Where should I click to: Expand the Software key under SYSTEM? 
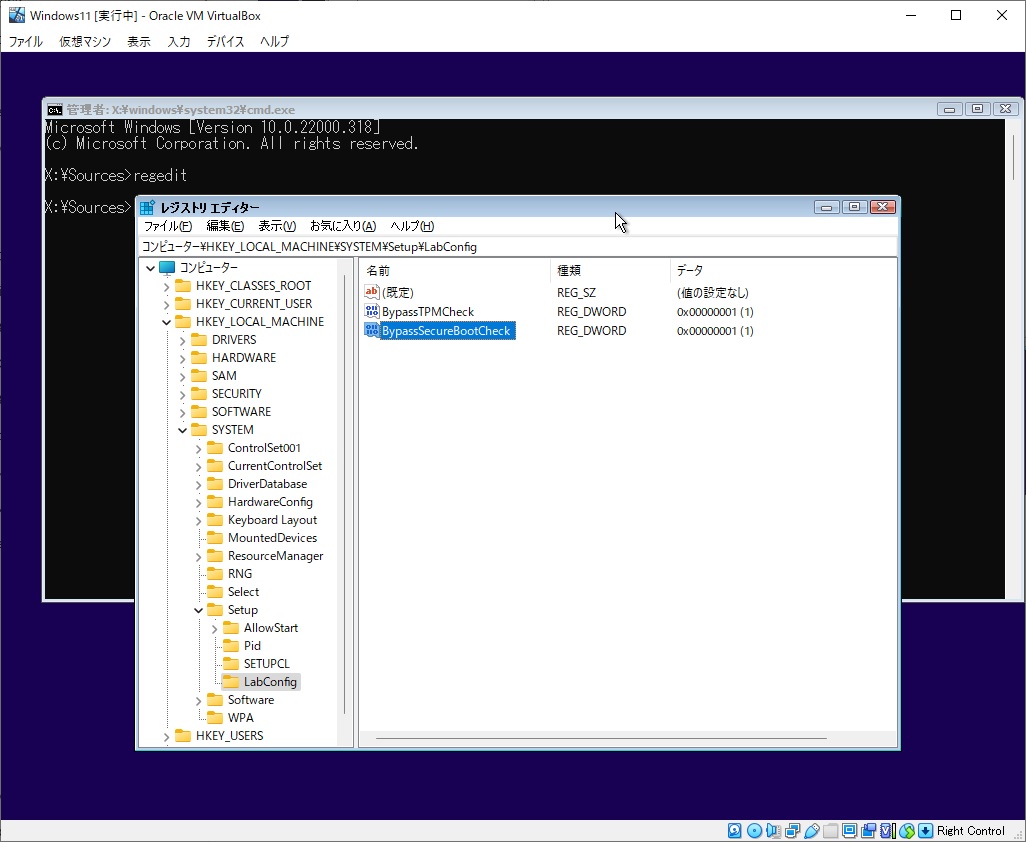pyautogui.click(x=198, y=701)
